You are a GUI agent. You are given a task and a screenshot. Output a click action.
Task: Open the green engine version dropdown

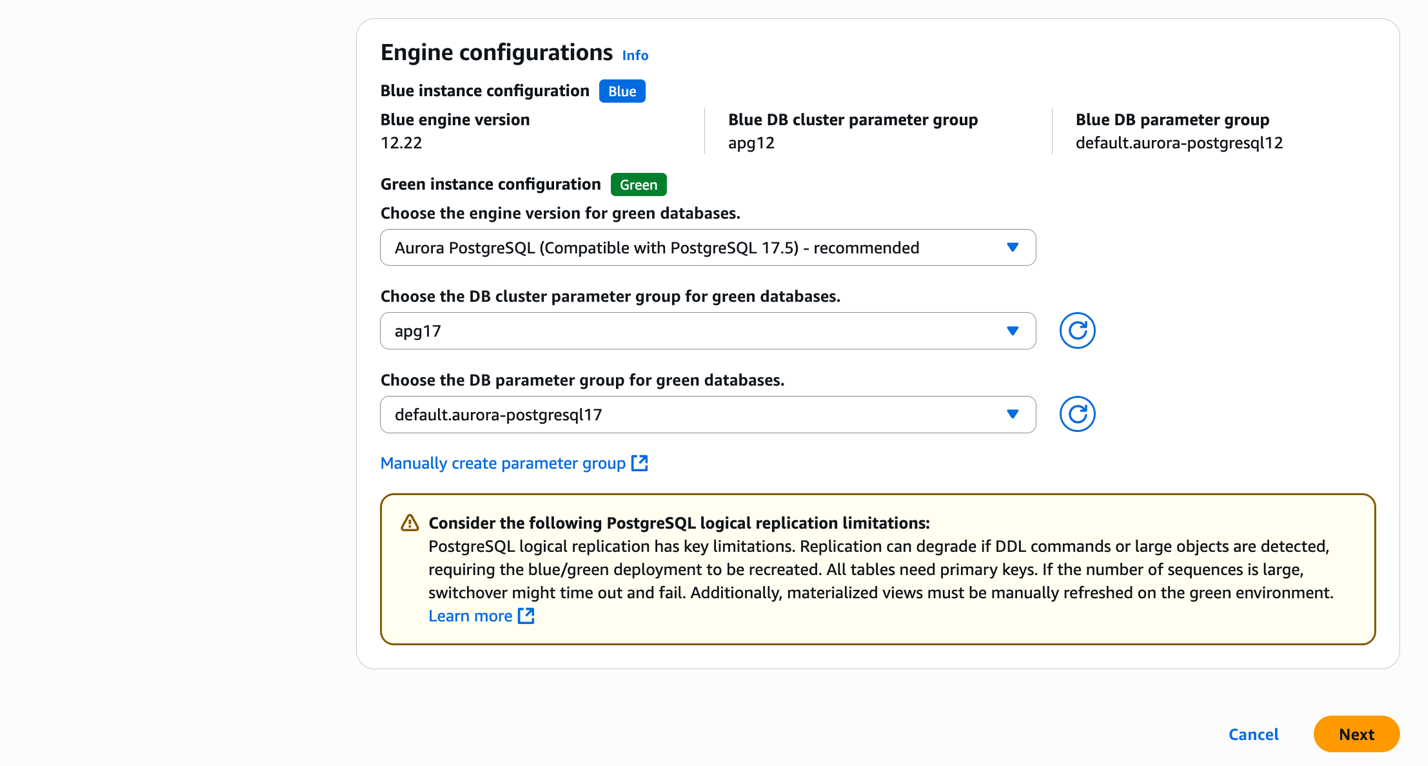click(x=708, y=248)
